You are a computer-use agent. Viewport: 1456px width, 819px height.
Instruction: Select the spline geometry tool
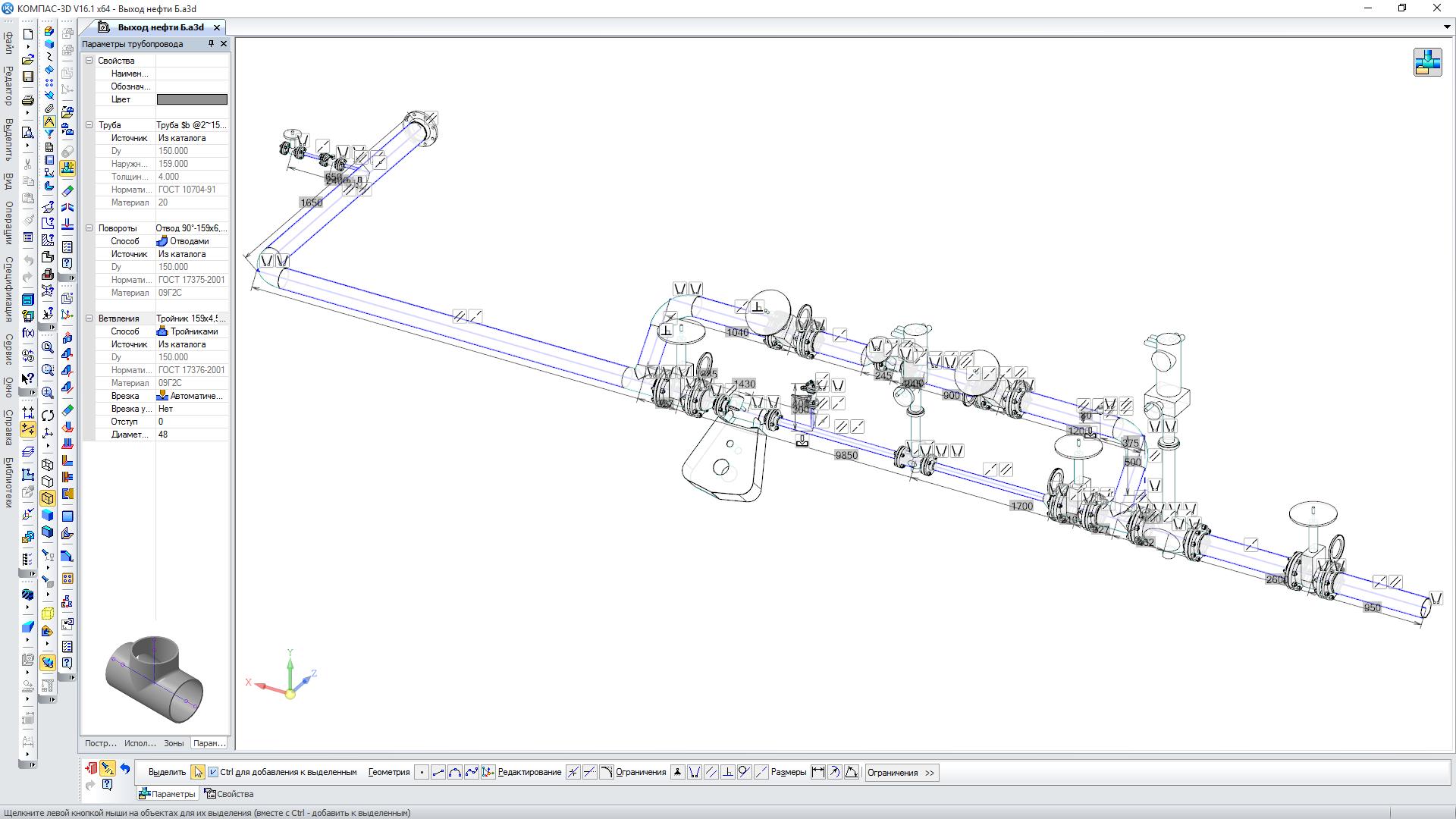472,772
